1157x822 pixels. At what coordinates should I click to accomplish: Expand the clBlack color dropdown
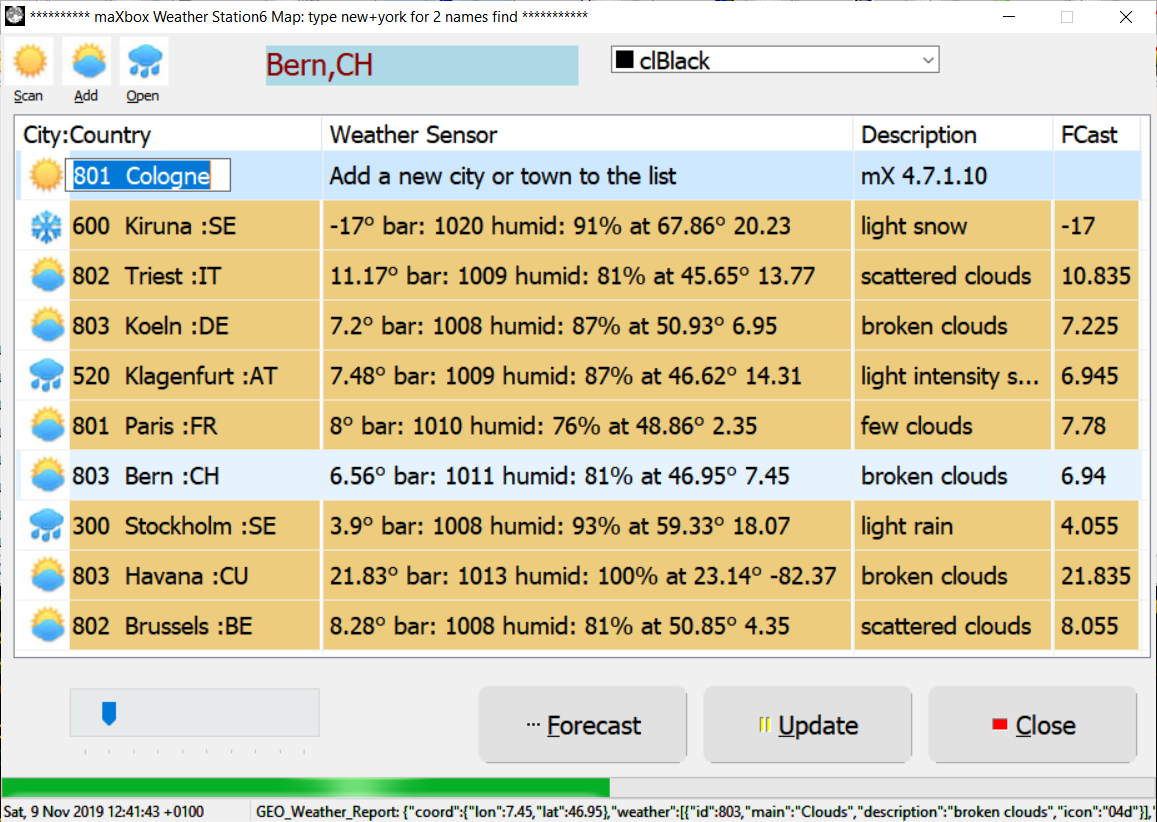point(928,61)
